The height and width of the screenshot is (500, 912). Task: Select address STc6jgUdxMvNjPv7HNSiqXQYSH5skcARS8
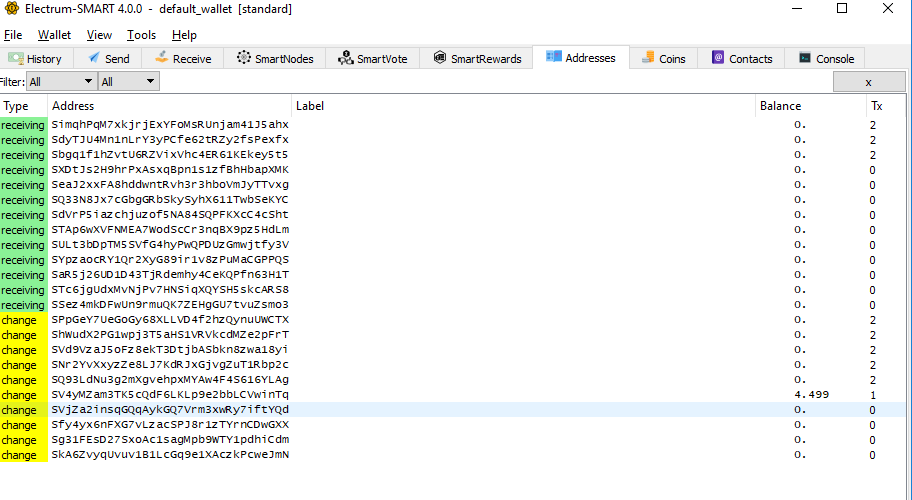(170, 290)
